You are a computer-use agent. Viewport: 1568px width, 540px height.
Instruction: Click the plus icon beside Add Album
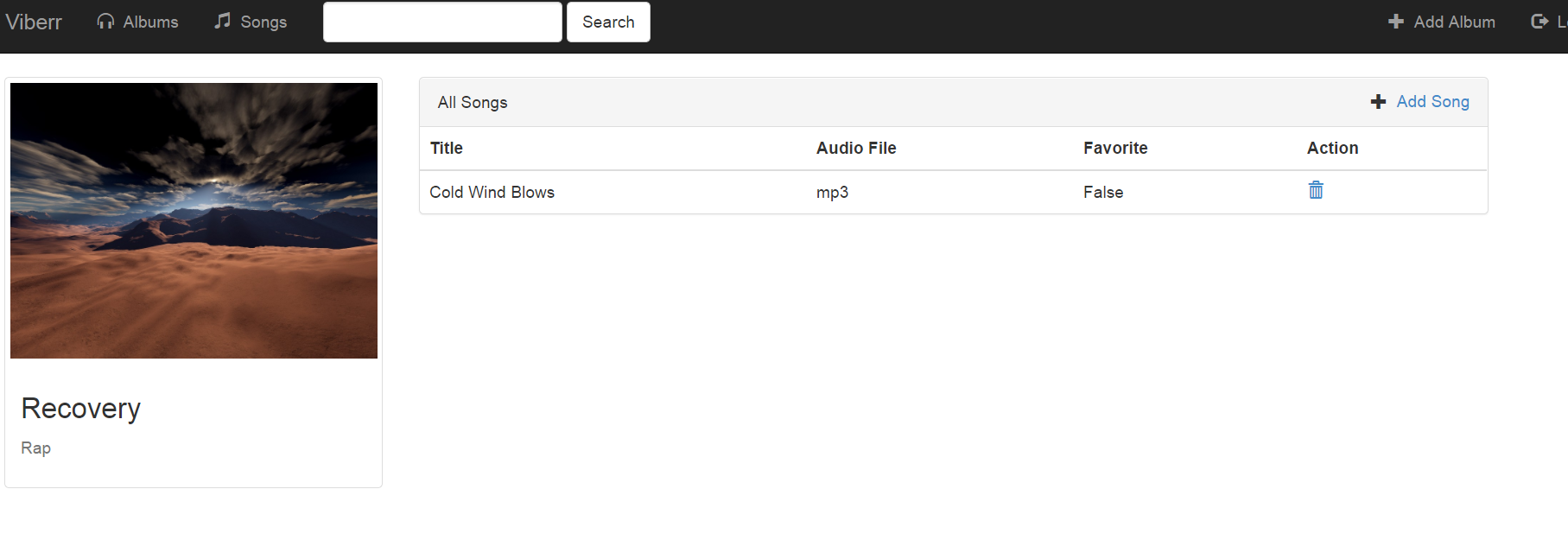(1396, 22)
